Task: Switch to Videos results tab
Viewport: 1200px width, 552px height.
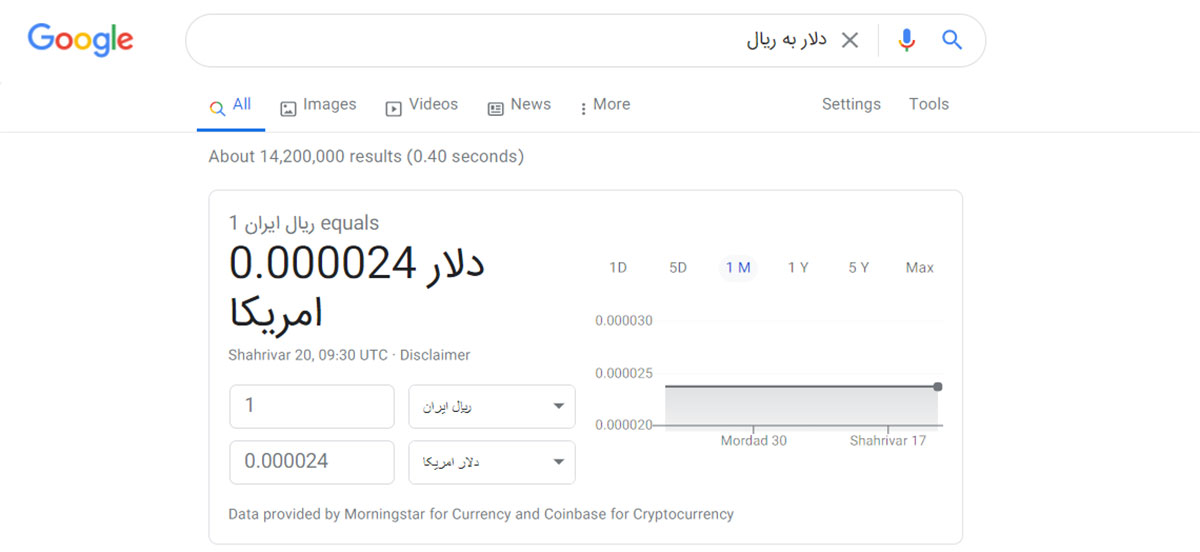Action: [421, 105]
